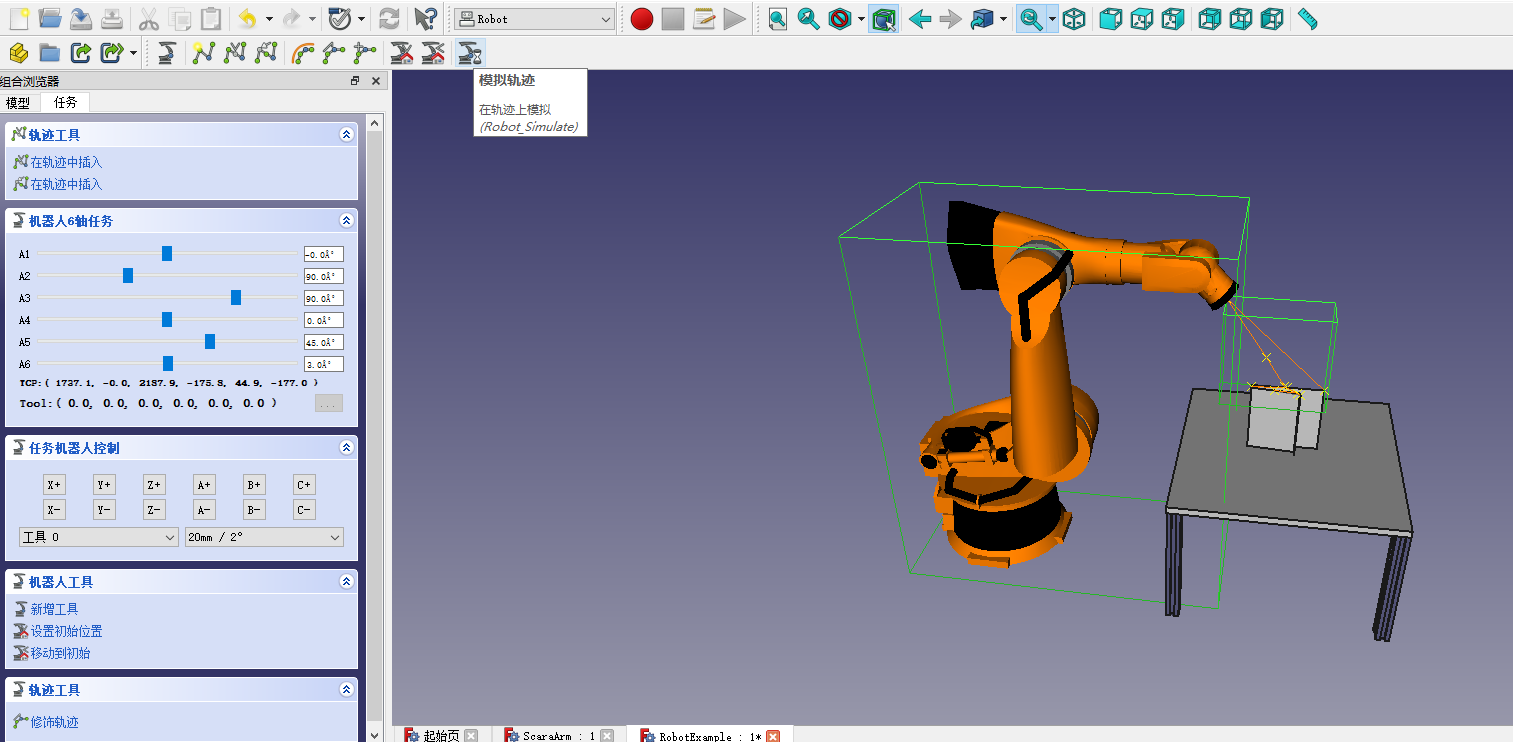Open the 起始页 document tab

tap(441, 735)
